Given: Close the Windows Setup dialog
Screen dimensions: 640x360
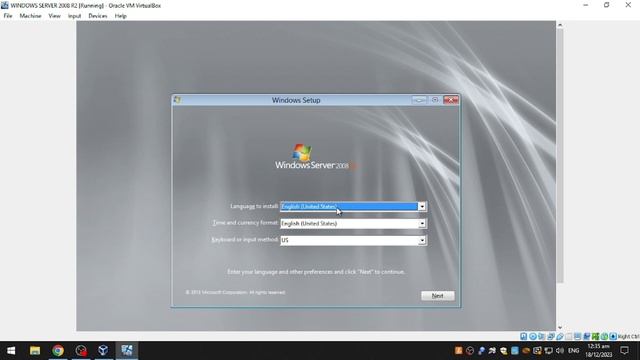Looking at the screenshot, I should tap(451, 100).
